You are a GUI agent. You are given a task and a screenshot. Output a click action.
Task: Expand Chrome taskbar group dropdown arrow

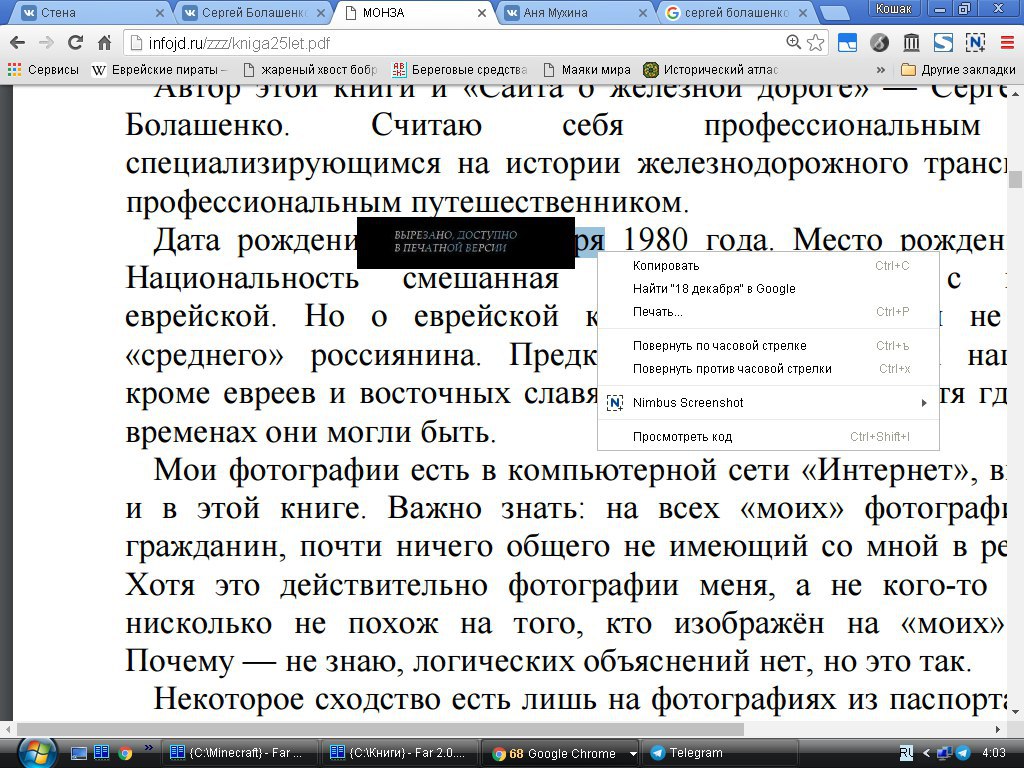coord(633,753)
